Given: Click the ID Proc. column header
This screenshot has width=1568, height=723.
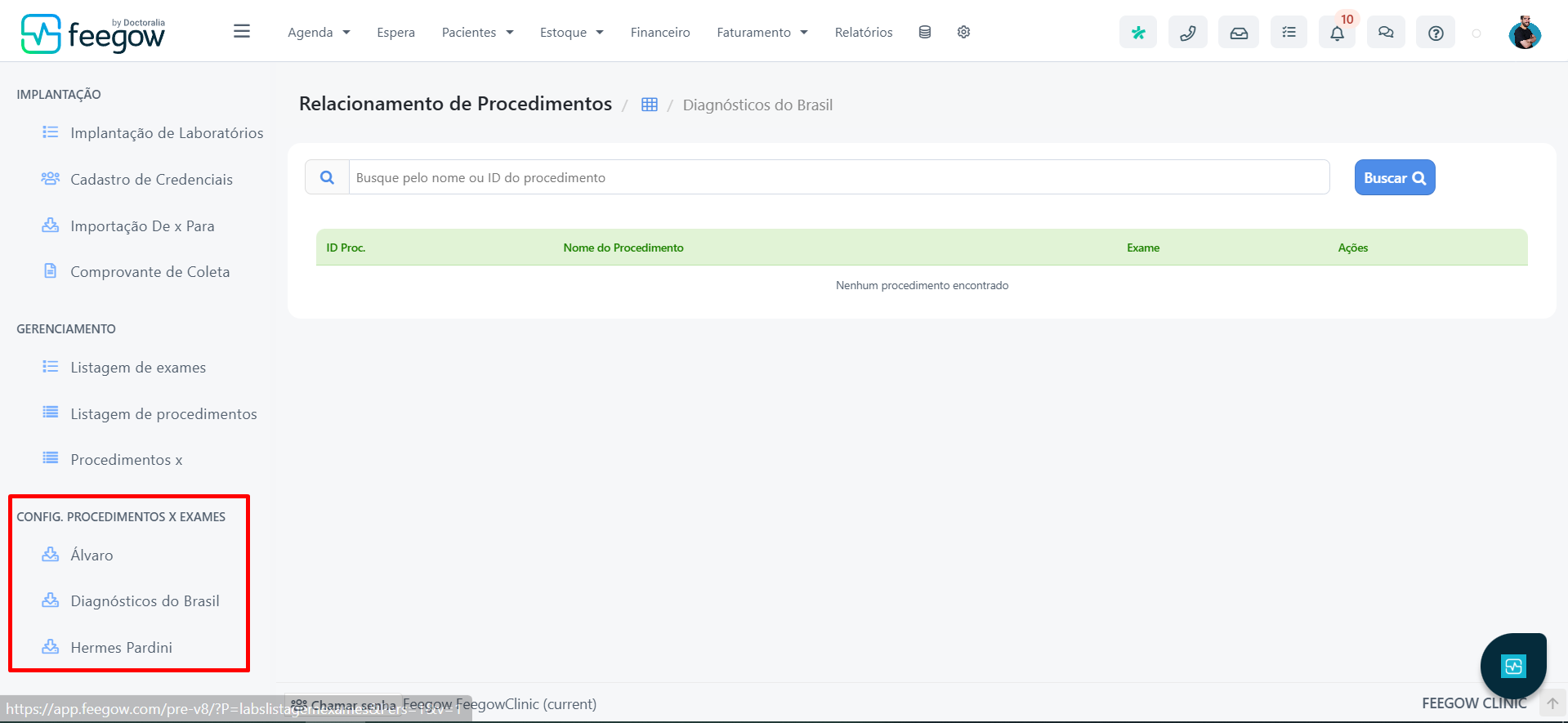Looking at the screenshot, I should [346, 248].
